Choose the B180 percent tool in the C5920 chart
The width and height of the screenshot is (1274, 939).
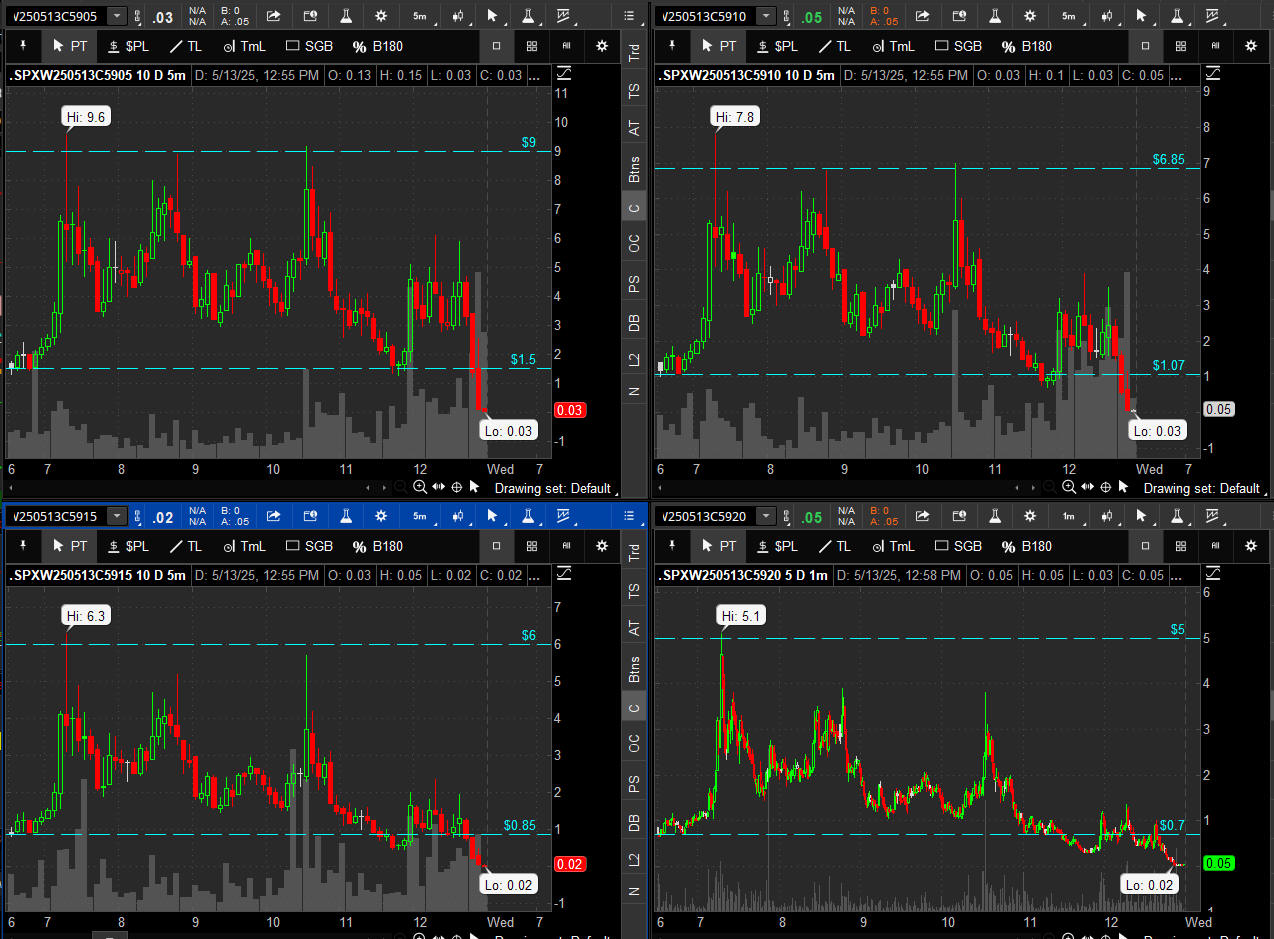[1027, 546]
